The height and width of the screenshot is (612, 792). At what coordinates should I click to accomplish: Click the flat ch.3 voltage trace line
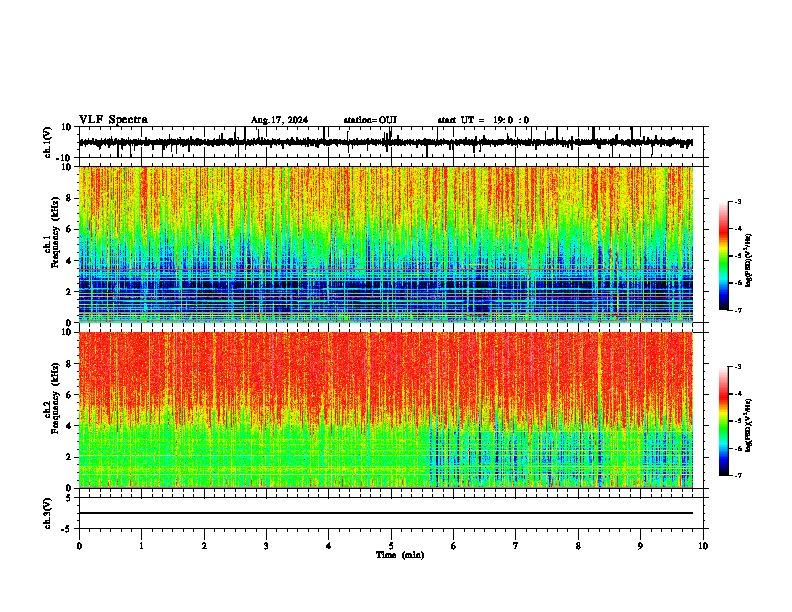pos(386,513)
